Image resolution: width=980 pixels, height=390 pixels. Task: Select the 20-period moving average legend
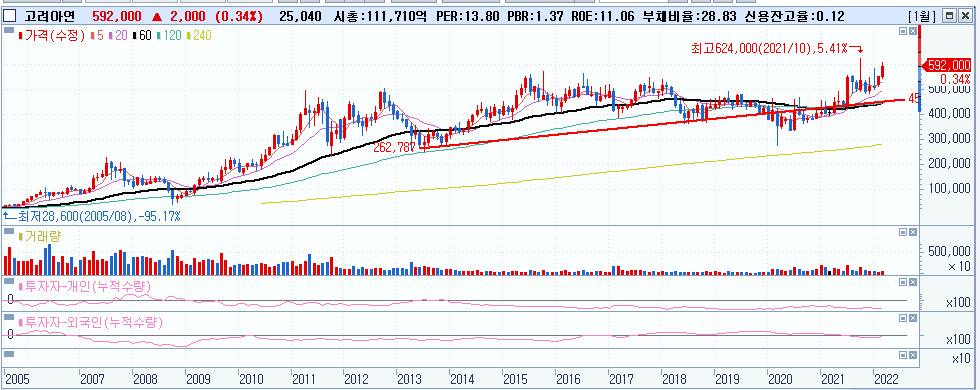point(119,36)
